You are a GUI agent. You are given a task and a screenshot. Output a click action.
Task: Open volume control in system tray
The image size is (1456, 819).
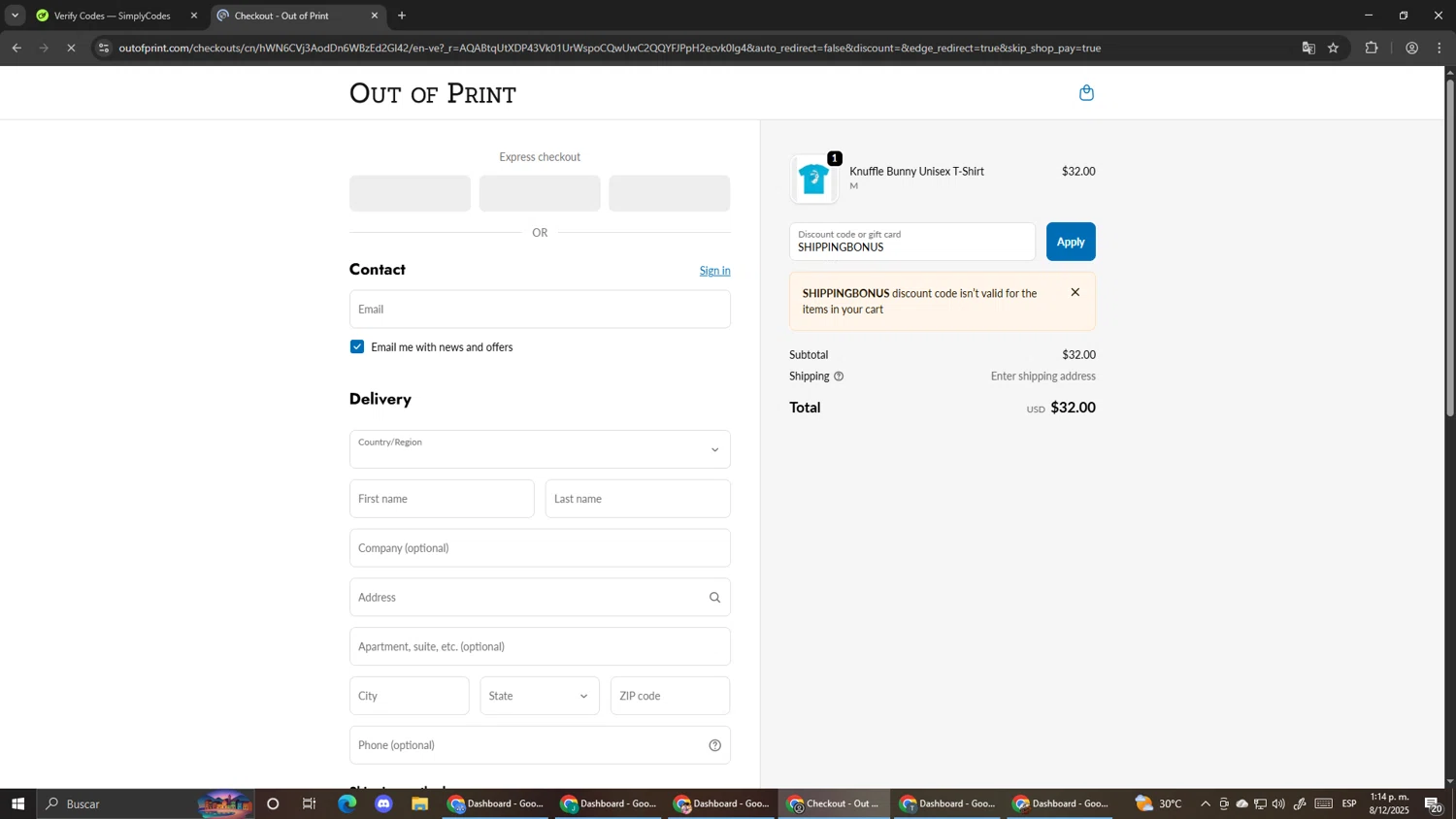[1278, 803]
